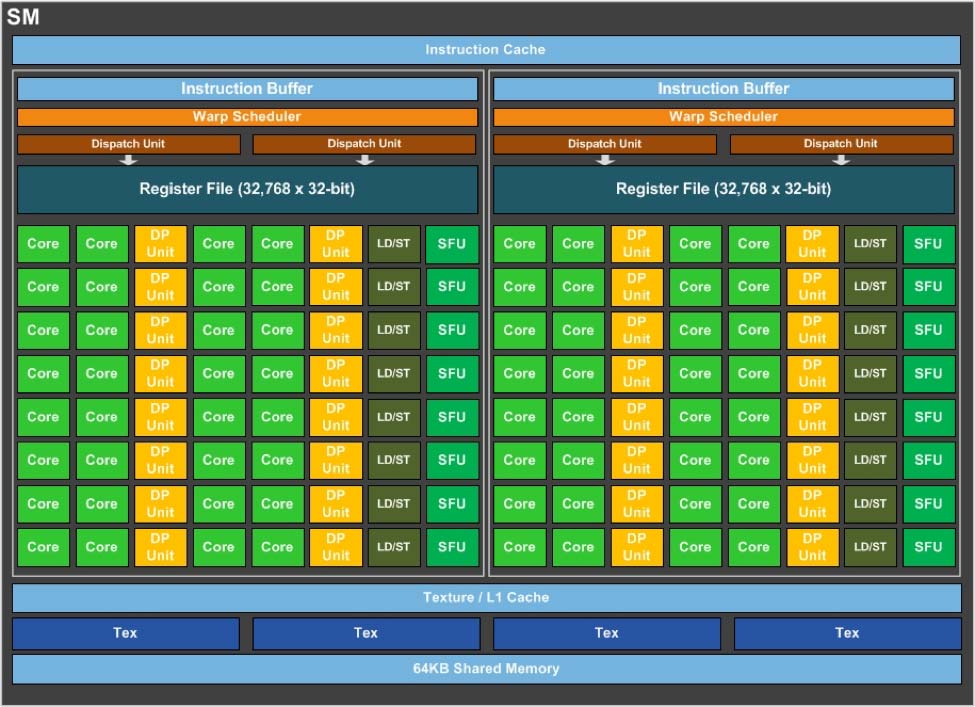Click the left Register File block
Image resolution: width=975 pixels, height=707 pixels.
(246, 189)
